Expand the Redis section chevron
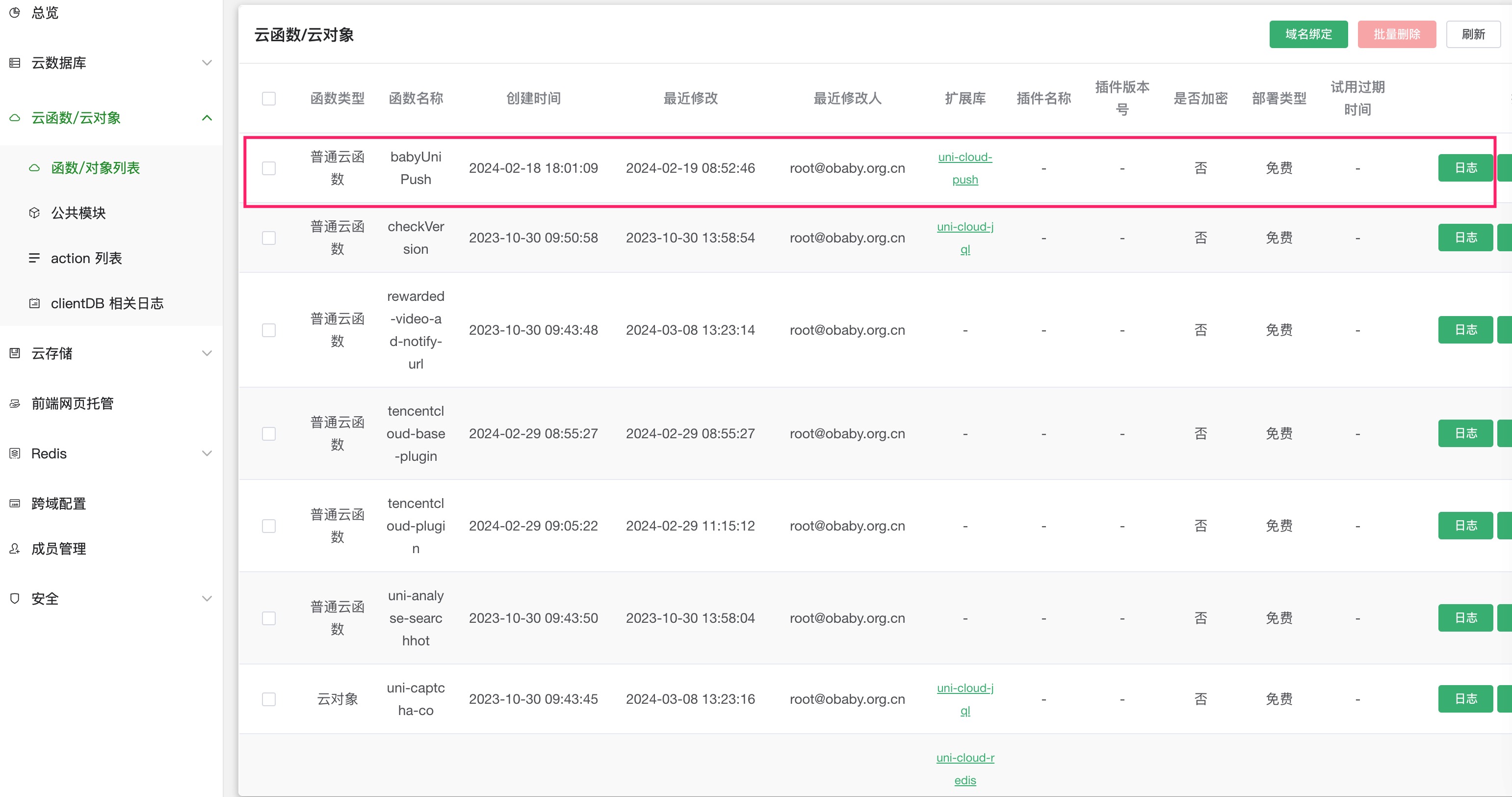The image size is (1512, 797). 207,453
